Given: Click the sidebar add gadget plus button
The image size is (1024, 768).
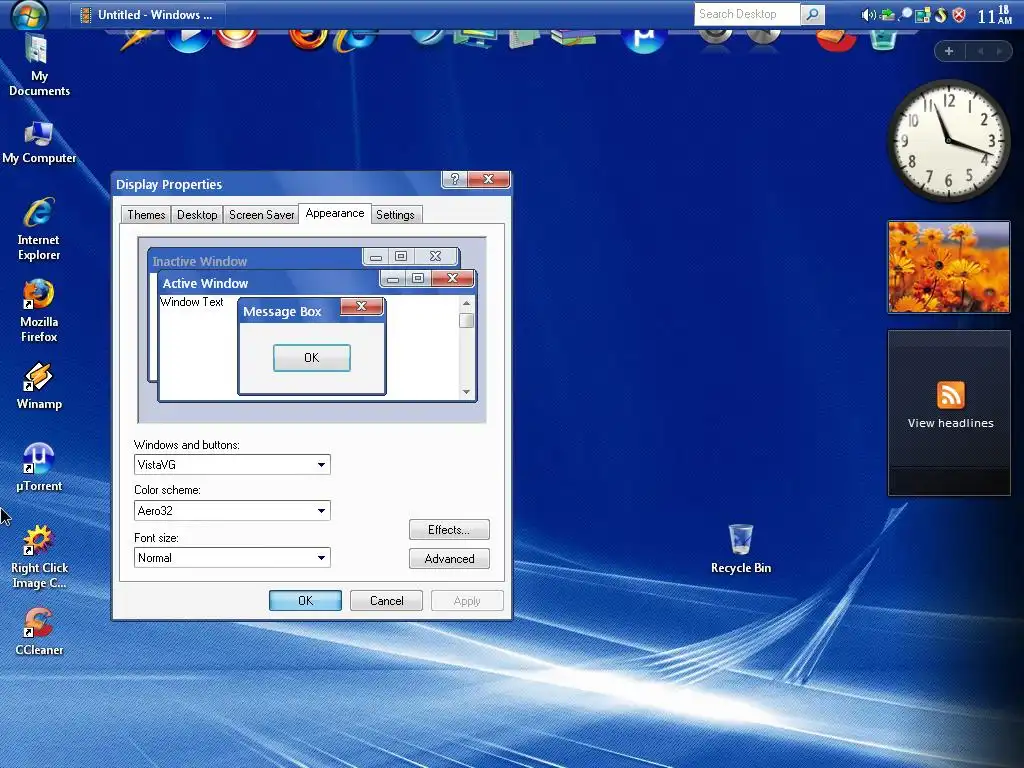Looking at the screenshot, I should 949,51.
